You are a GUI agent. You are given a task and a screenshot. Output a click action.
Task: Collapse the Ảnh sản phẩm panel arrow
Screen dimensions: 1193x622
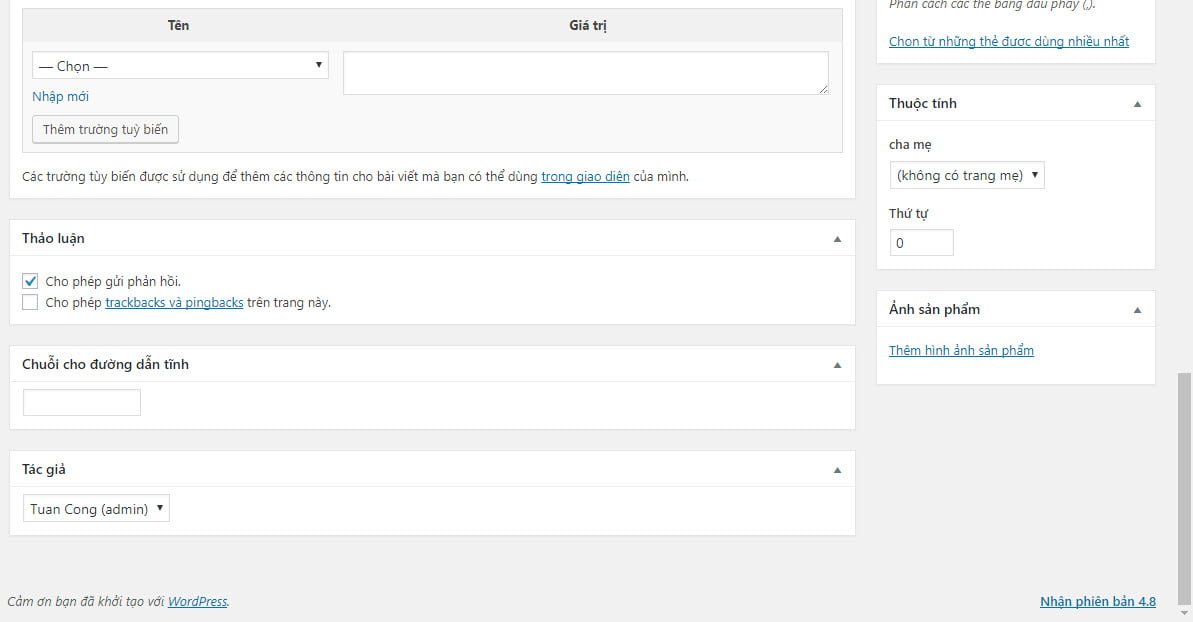[1137, 310]
